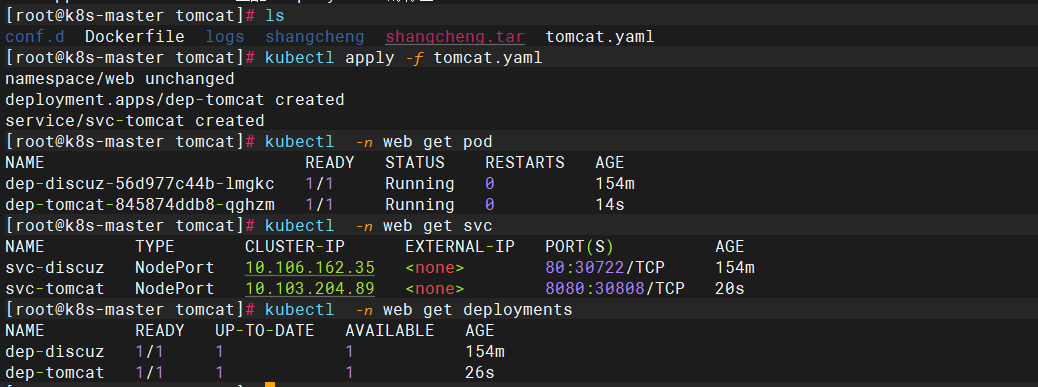Click the 154m age of dep-discuz deployment
1038x387 pixels.
485,352
